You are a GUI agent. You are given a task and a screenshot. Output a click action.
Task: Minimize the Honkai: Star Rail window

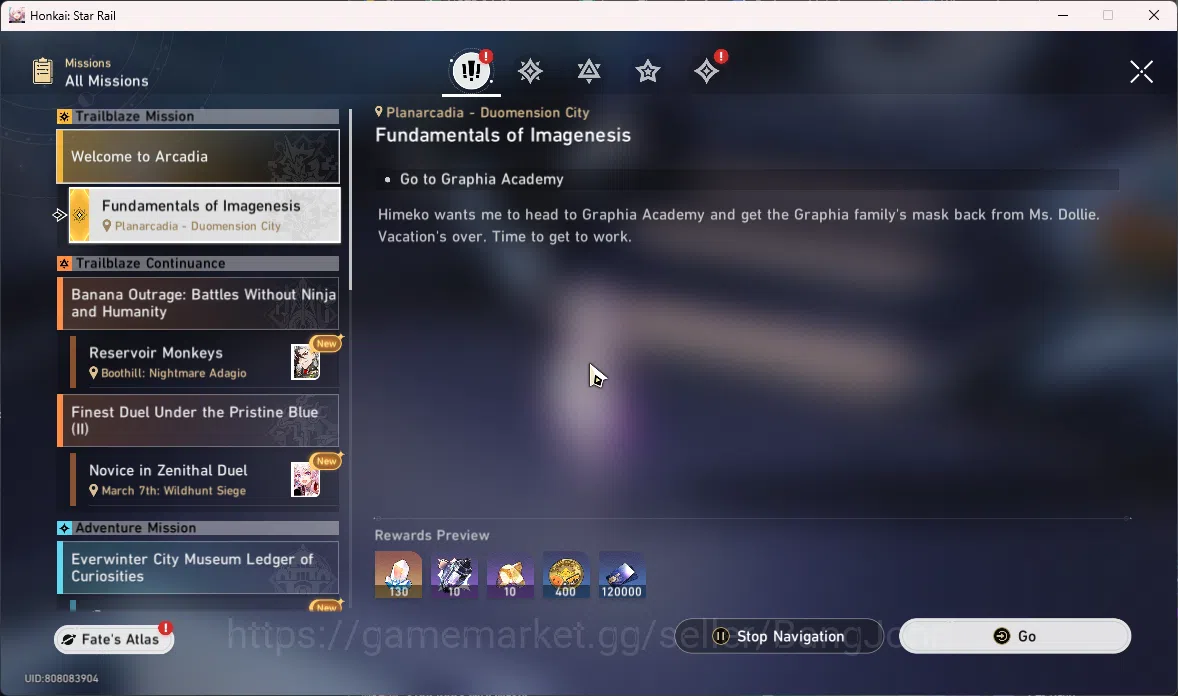coord(1063,15)
